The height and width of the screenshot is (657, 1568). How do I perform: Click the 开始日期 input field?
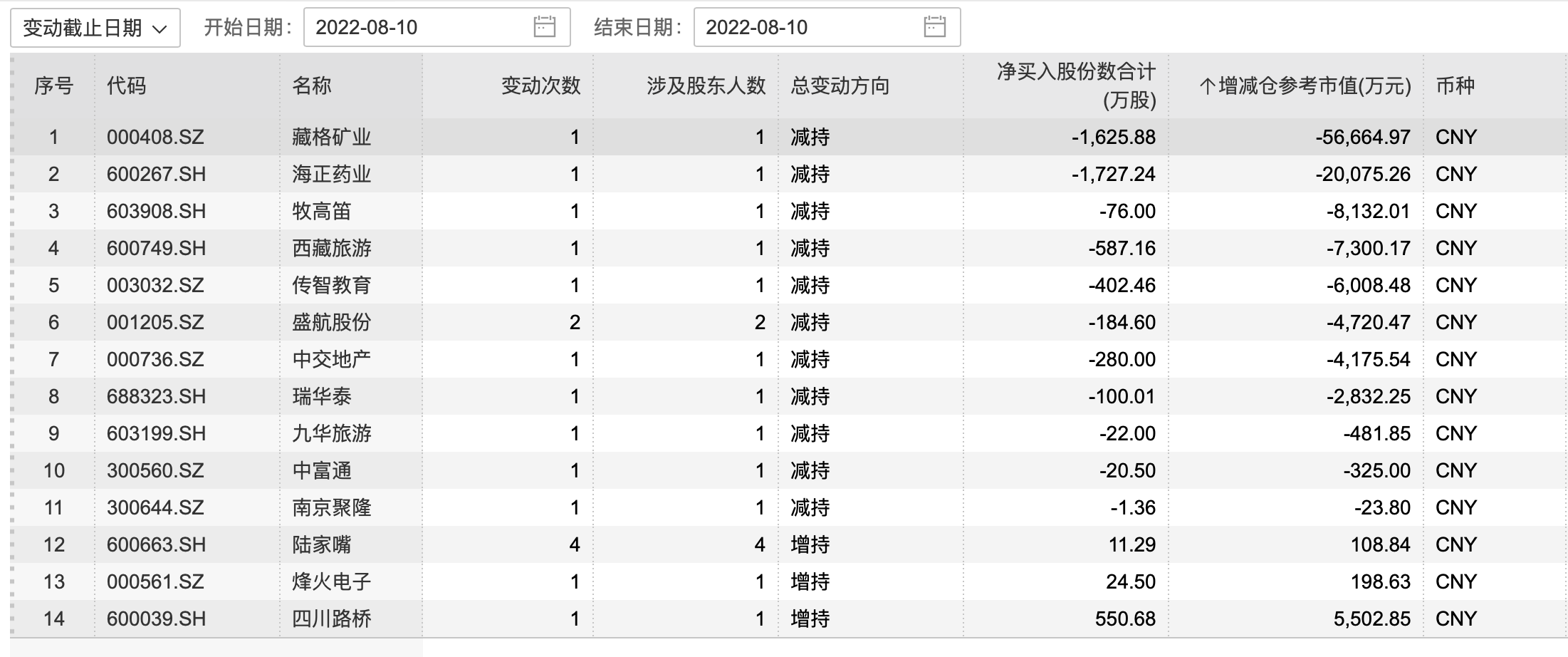click(420, 28)
